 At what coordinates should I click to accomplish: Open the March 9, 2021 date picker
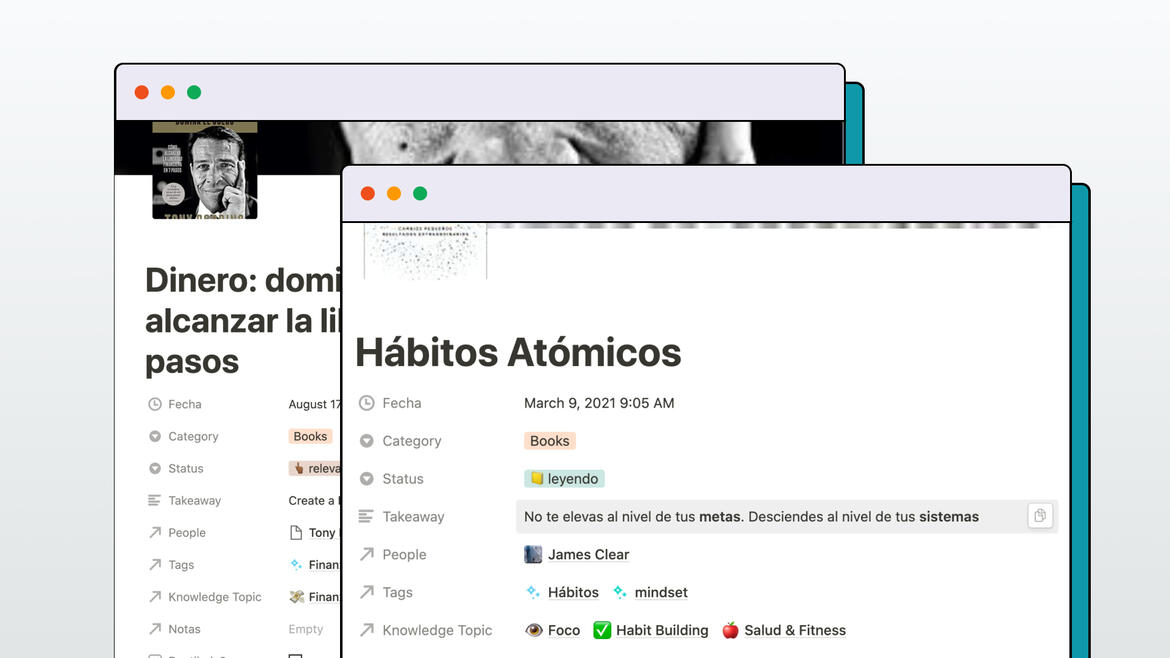click(x=599, y=403)
